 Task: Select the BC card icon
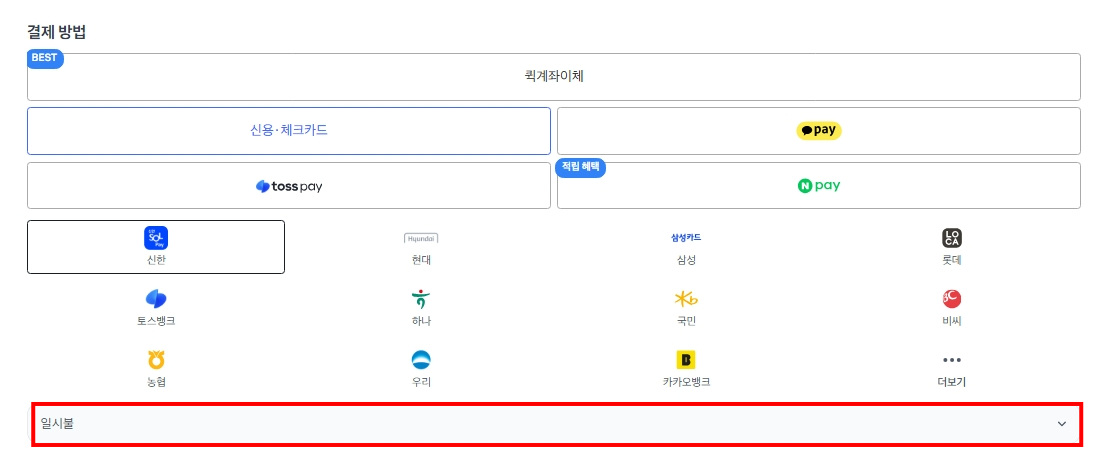952,299
